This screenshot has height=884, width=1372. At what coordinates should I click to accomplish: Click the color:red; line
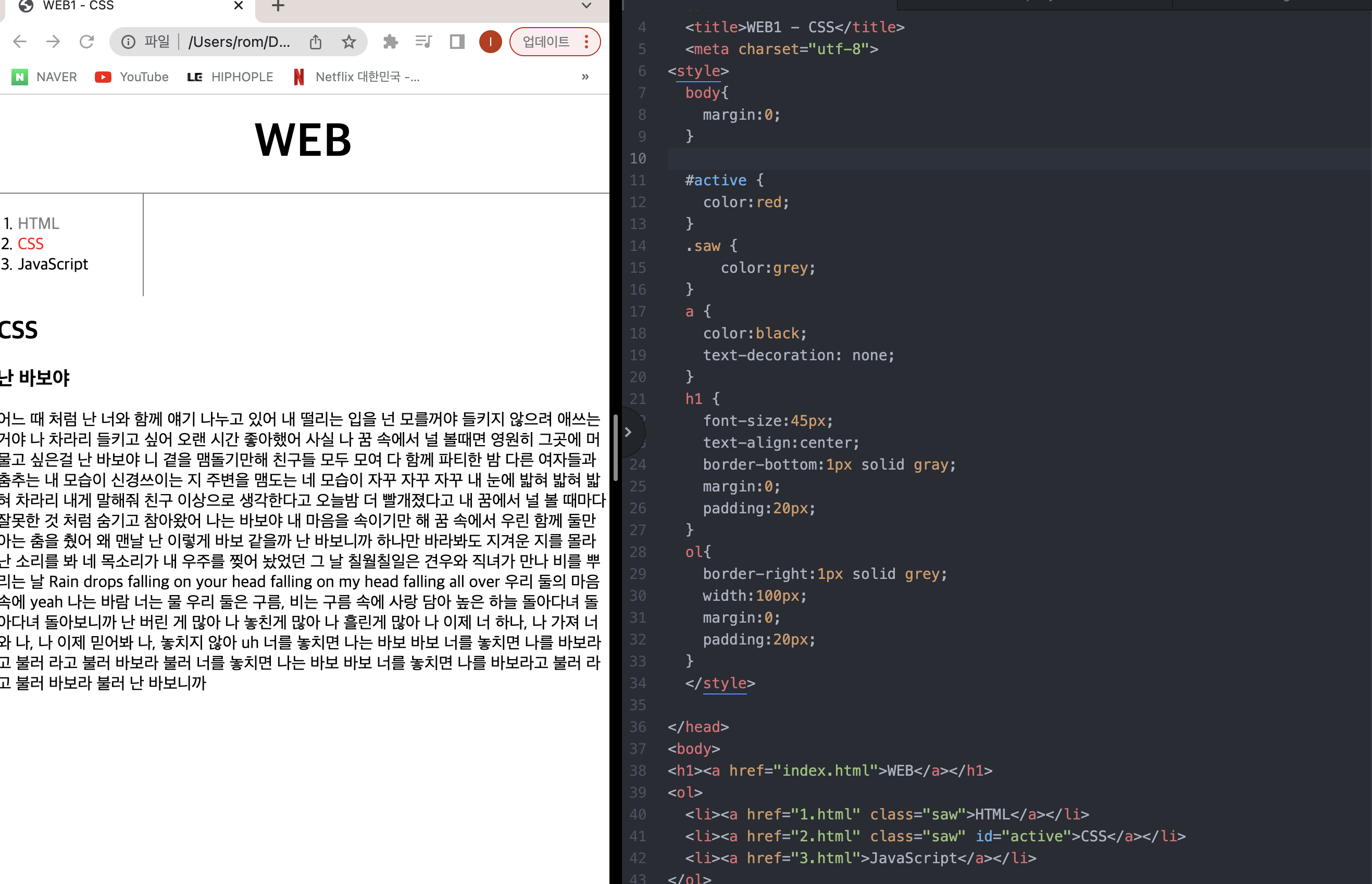(746, 202)
